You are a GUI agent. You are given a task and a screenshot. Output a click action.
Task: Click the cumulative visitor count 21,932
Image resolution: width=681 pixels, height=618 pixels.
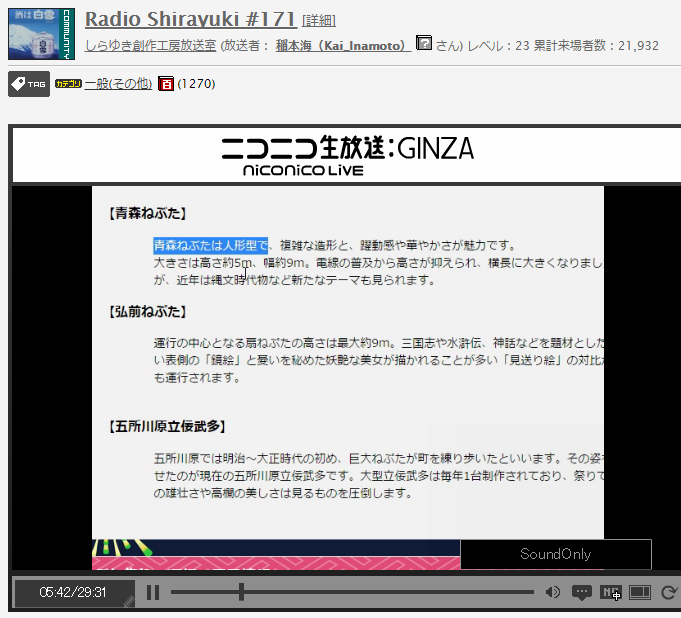[638, 46]
